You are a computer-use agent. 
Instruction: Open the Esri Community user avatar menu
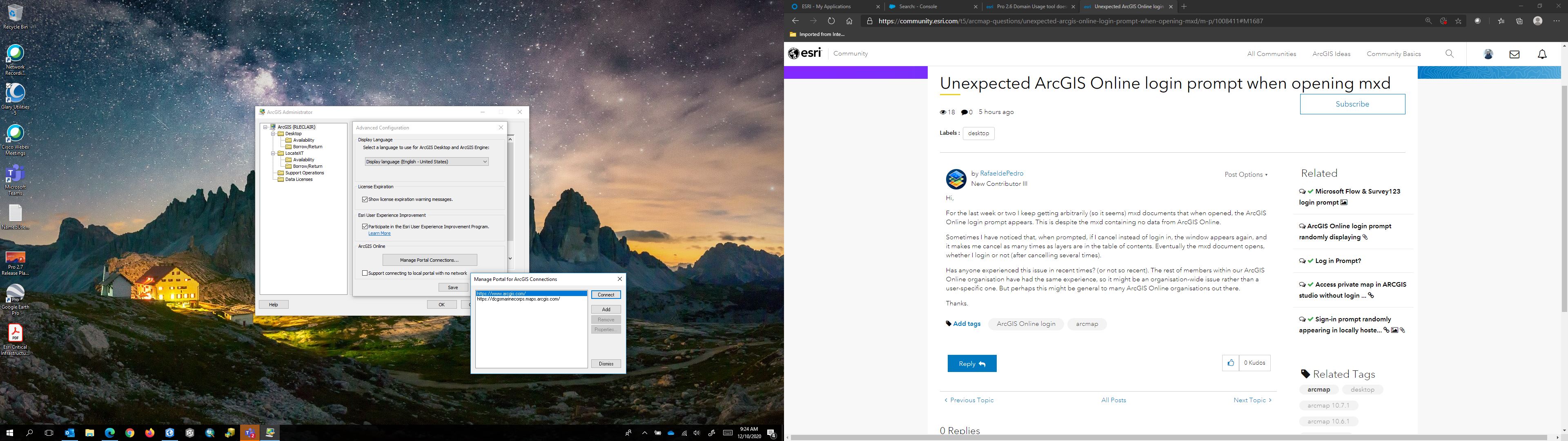(1488, 54)
